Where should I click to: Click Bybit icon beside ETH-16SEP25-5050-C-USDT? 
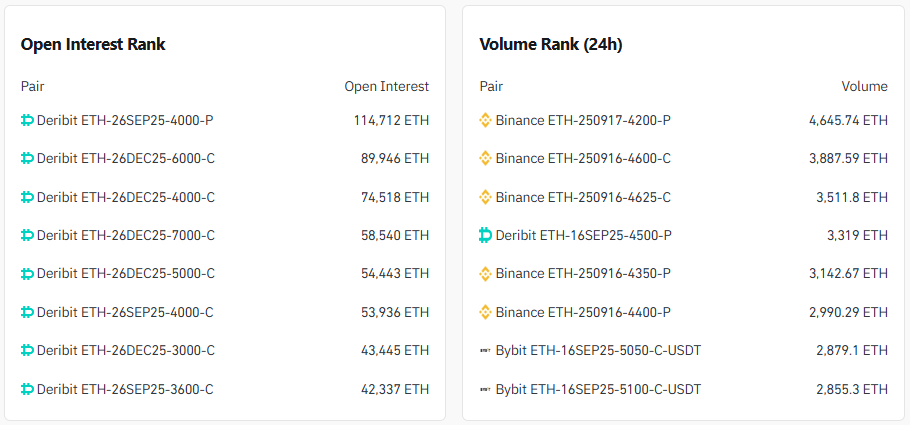485,351
